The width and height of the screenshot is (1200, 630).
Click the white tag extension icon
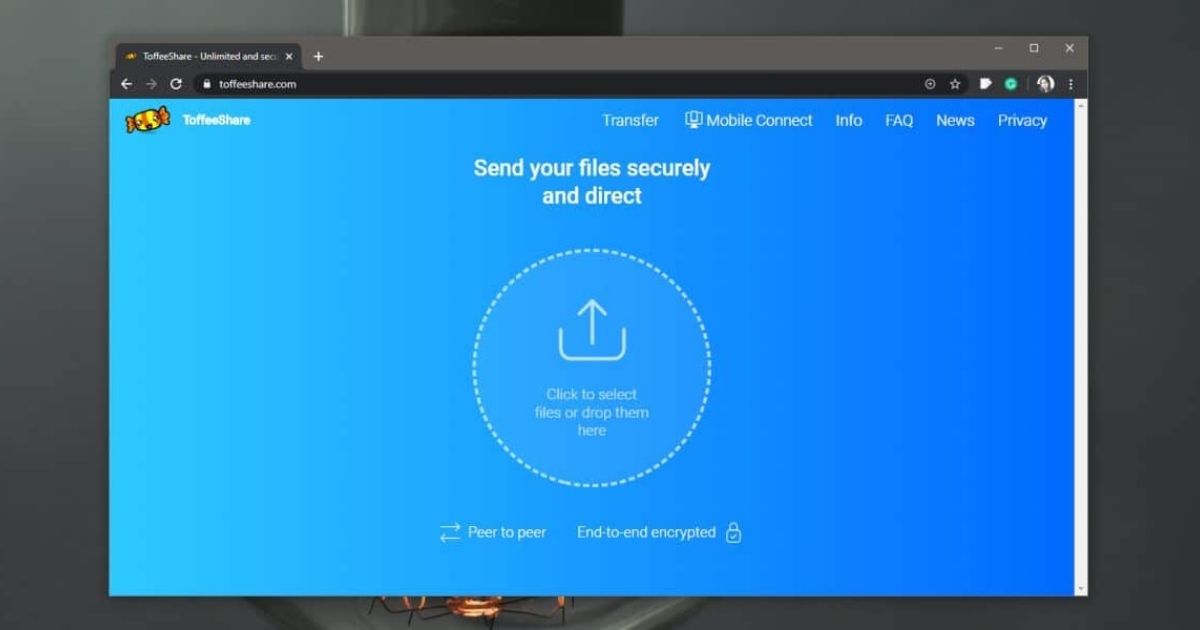[985, 84]
